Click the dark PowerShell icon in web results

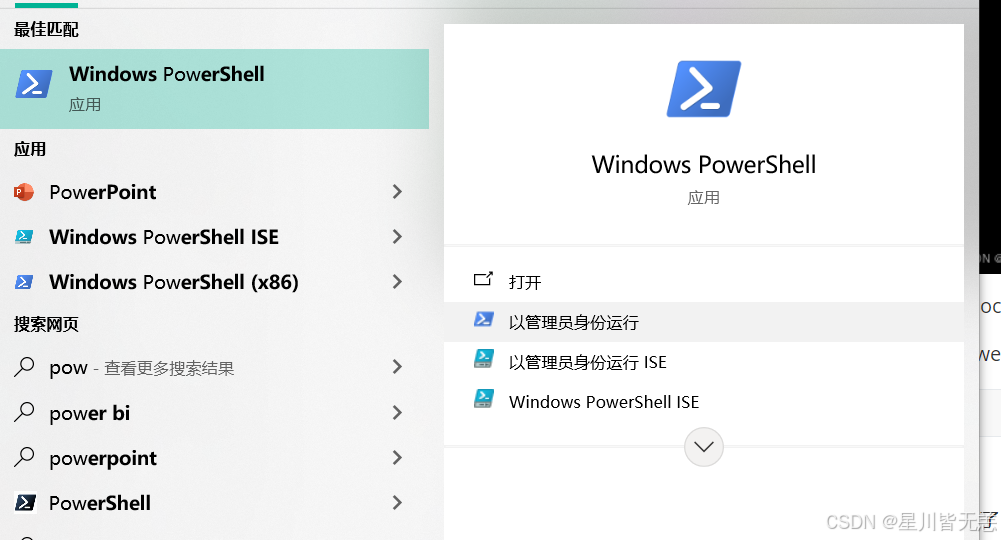tap(25, 503)
